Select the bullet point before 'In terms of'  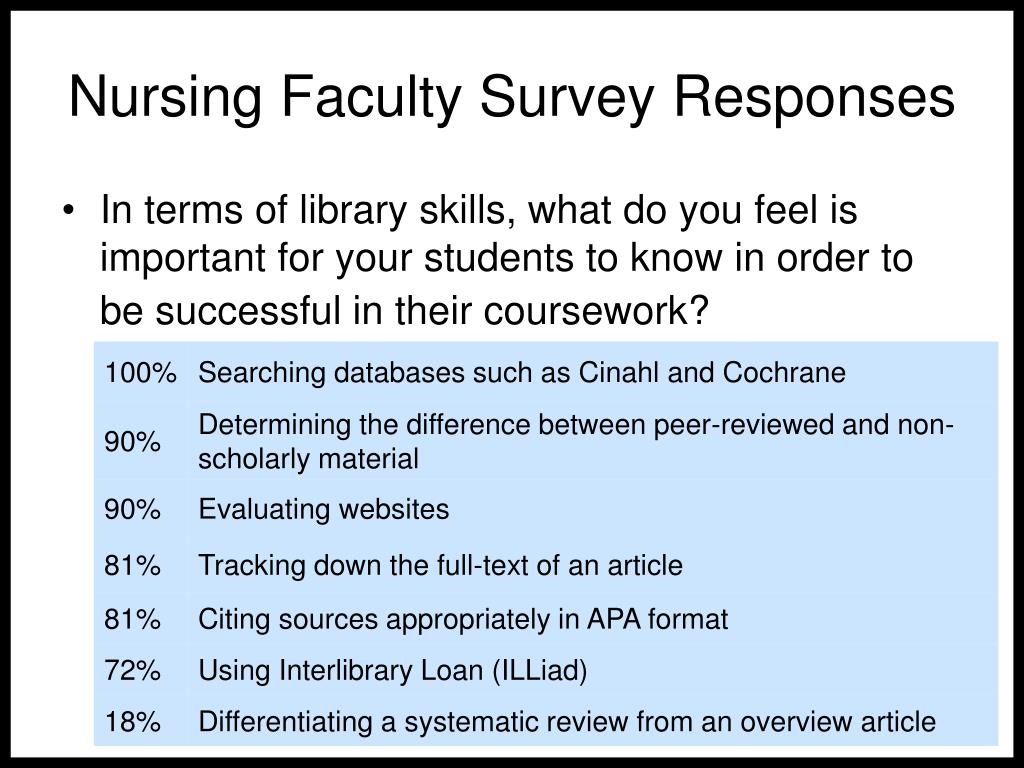click(67, 211)
